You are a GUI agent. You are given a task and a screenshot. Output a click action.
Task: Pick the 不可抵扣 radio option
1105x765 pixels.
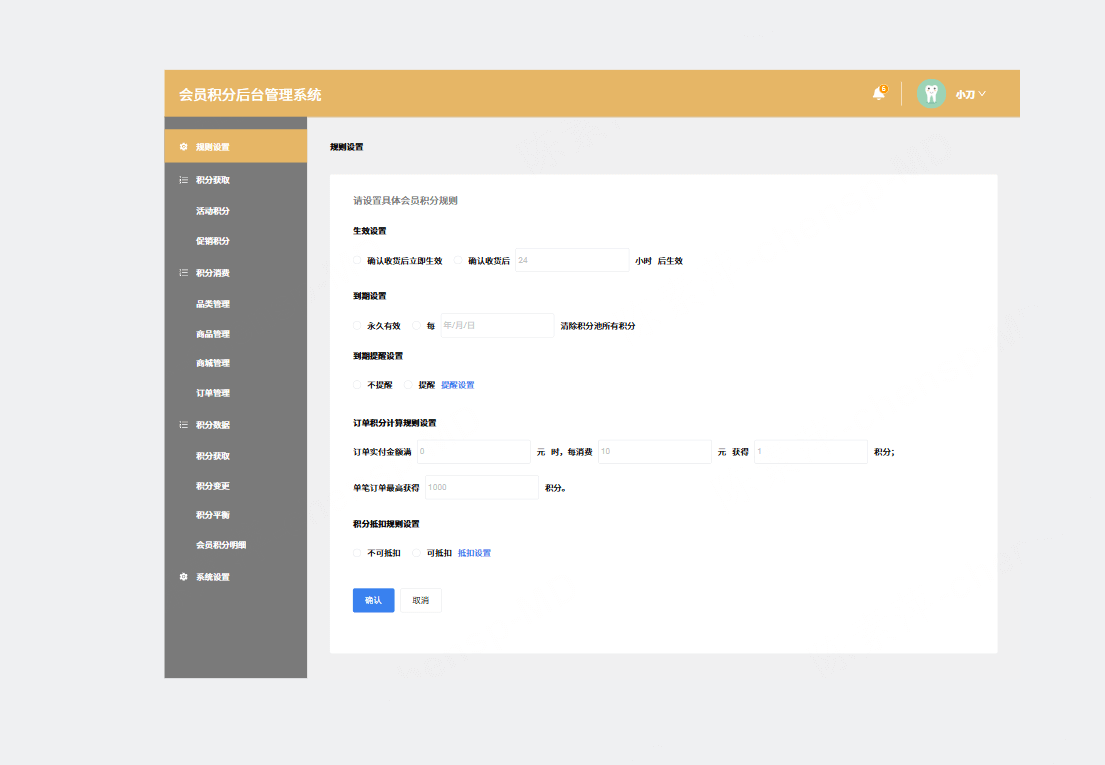[357, 553]
